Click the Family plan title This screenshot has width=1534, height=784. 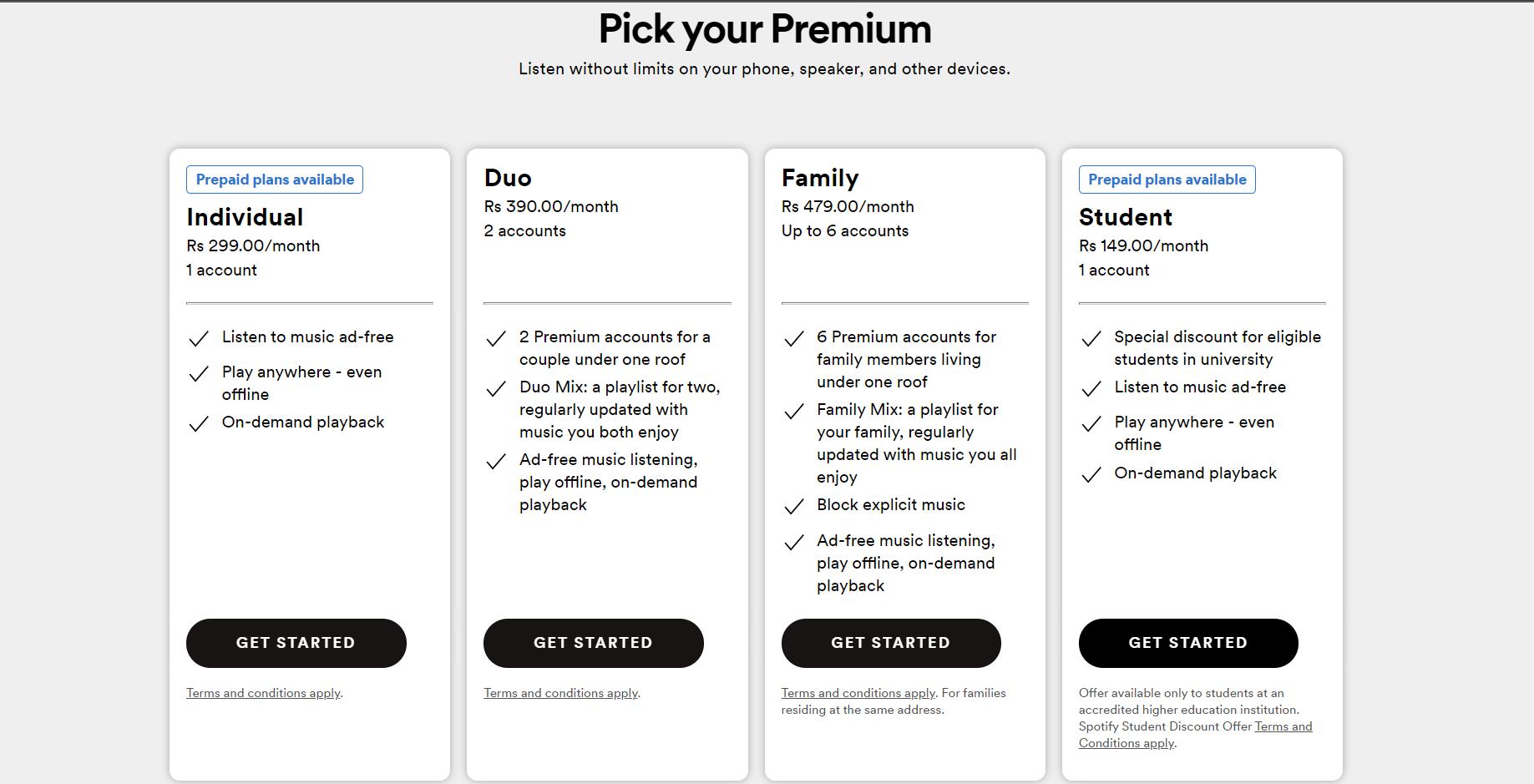coord(820,178)
